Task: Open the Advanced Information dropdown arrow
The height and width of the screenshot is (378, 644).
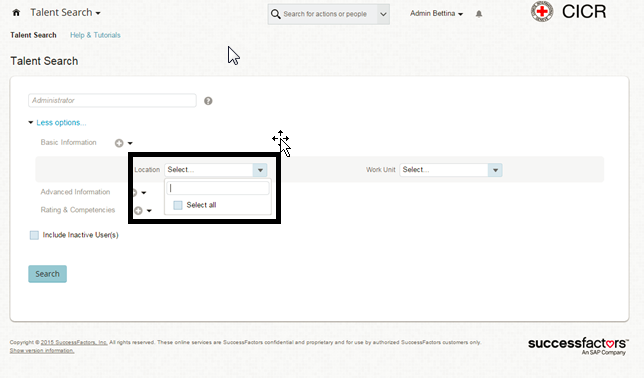Action: coord(144,193)
